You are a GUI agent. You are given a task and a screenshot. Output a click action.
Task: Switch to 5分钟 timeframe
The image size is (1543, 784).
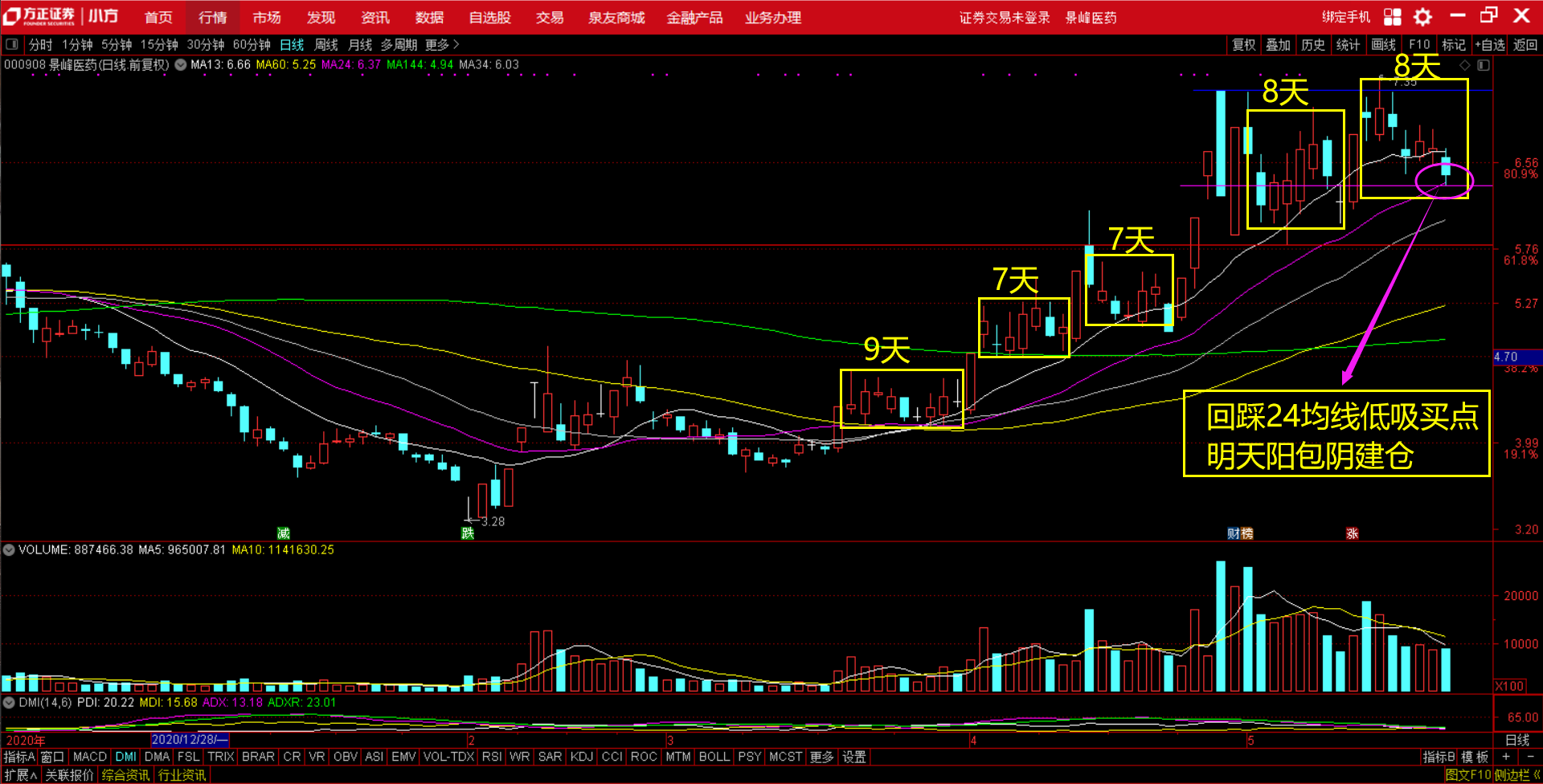117,45
